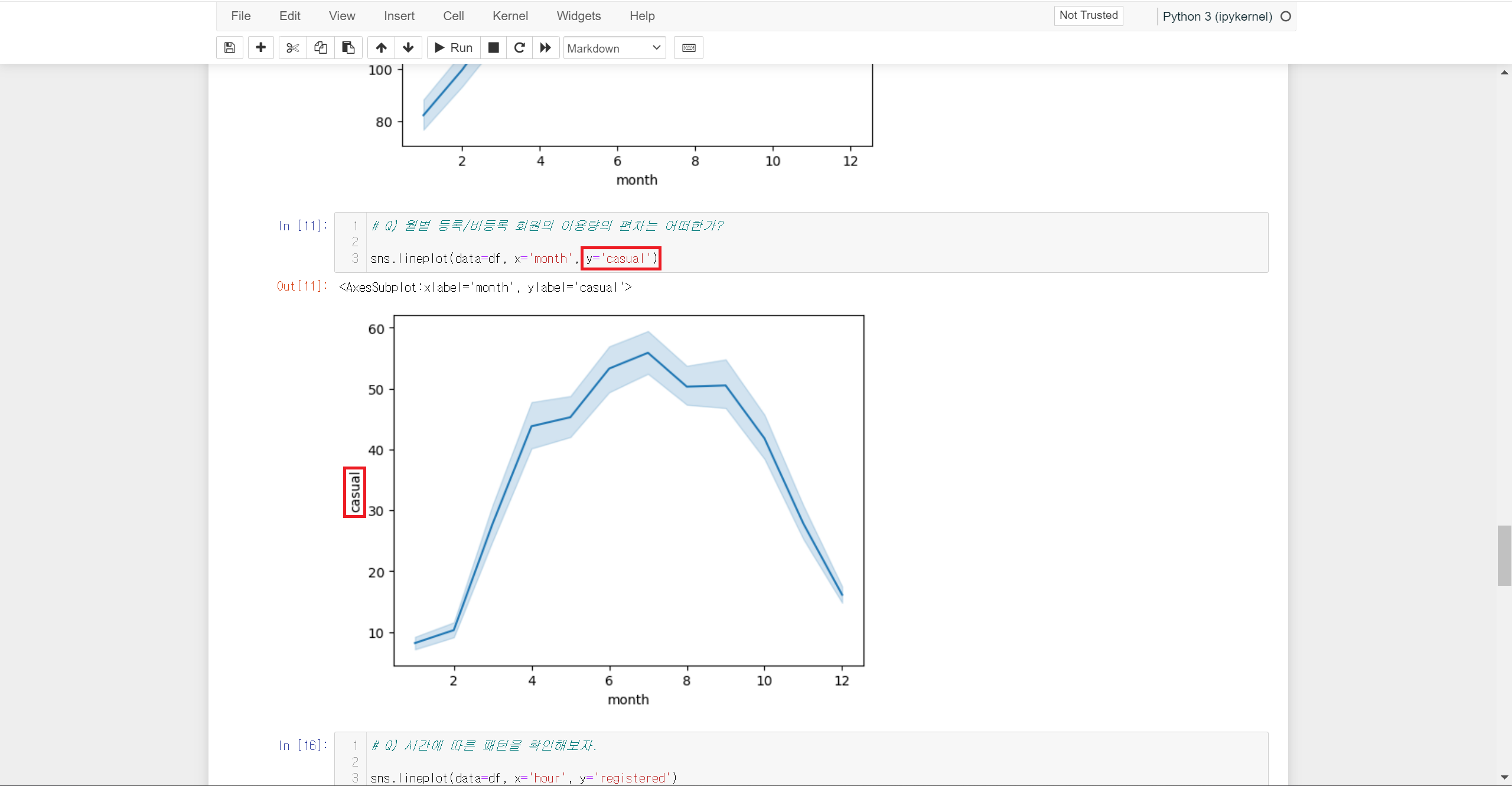Click the Not Trusted button
Viewport: 1512px width, 786px height.
point(1088,15)
